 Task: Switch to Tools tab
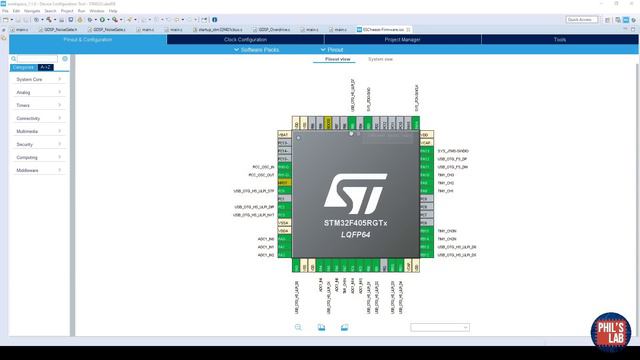click(x=560, y=40)
